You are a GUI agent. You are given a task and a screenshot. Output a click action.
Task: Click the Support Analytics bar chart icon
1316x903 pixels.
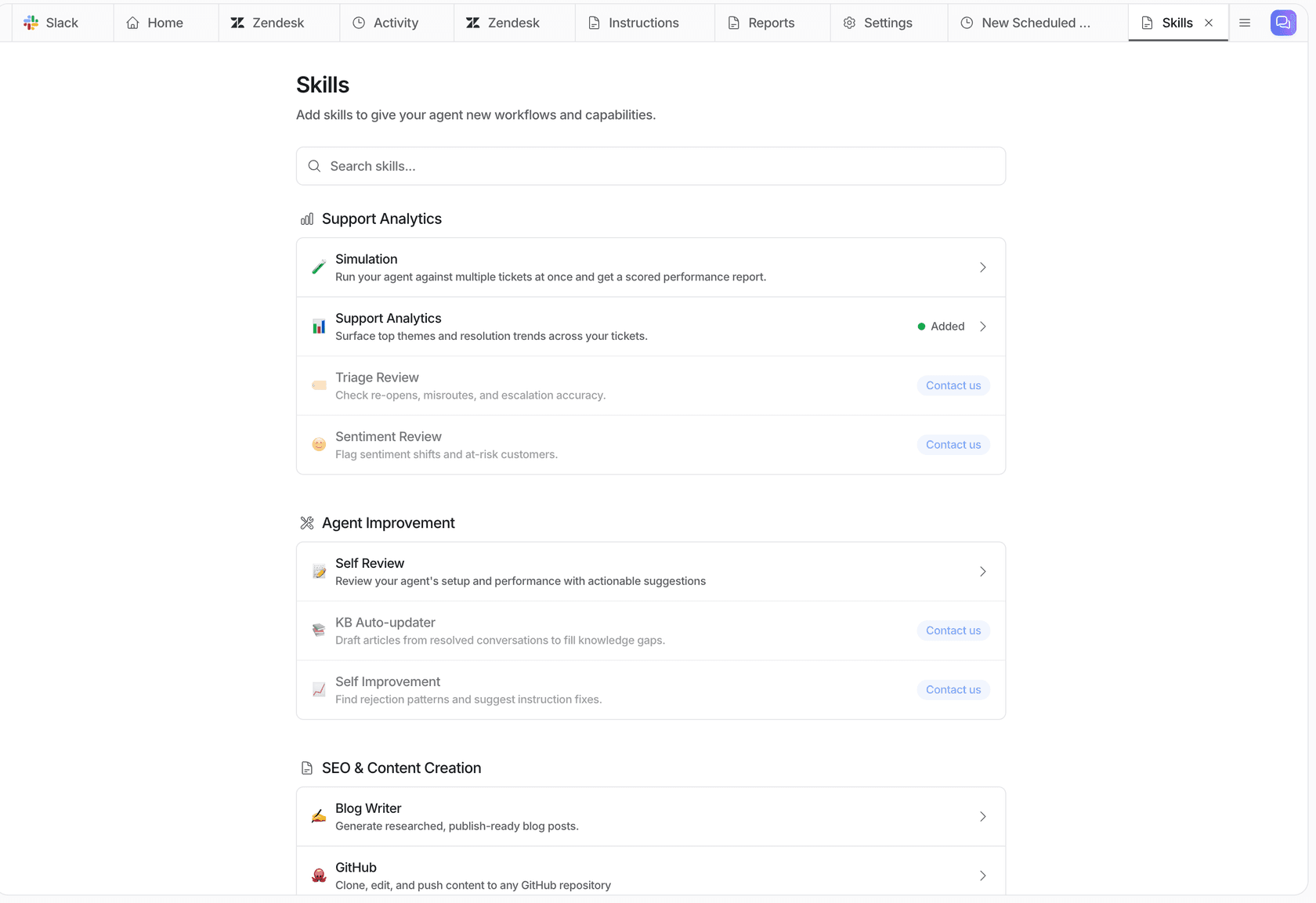pos(319,327)
